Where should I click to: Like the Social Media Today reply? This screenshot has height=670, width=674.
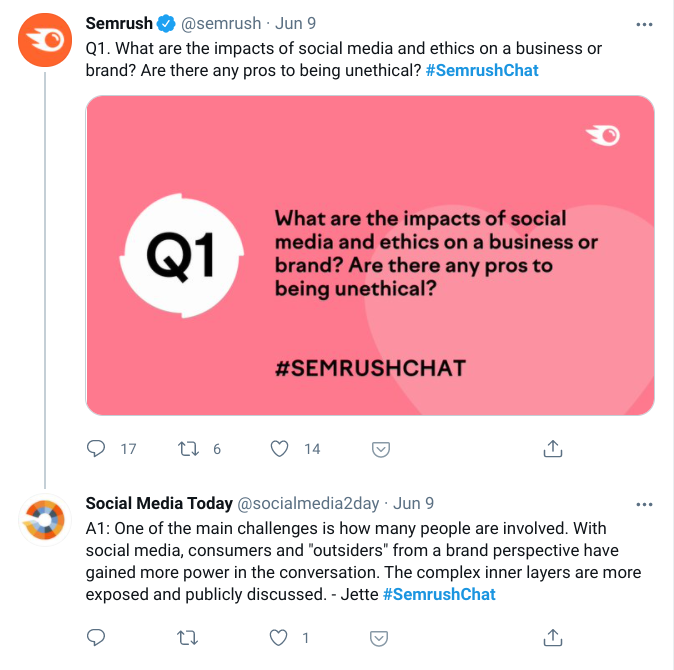(x=281, y=637)
